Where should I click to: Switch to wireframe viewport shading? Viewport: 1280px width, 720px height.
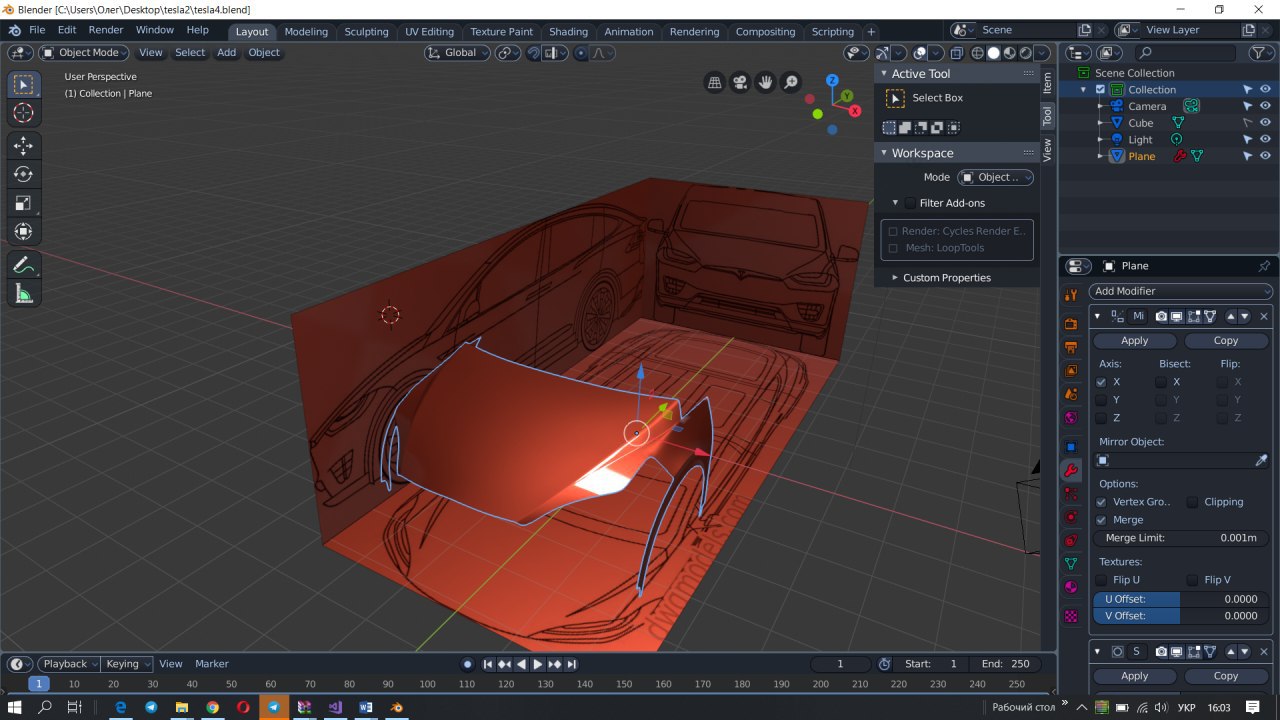(977, 53)
